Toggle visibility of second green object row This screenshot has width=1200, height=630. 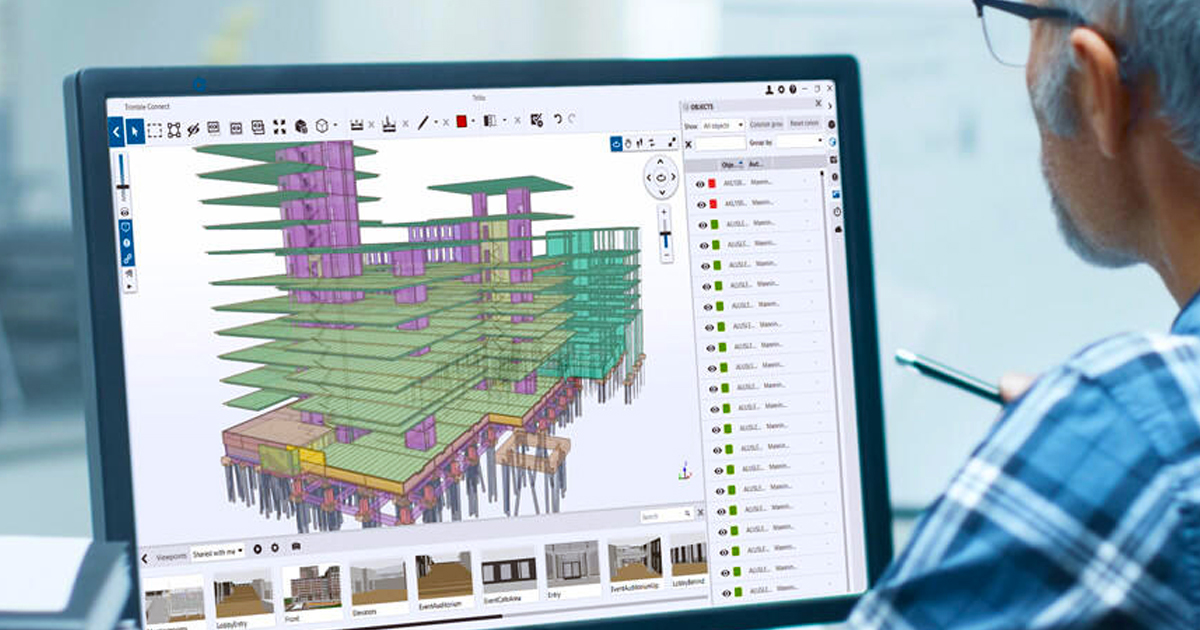point(704,245)
